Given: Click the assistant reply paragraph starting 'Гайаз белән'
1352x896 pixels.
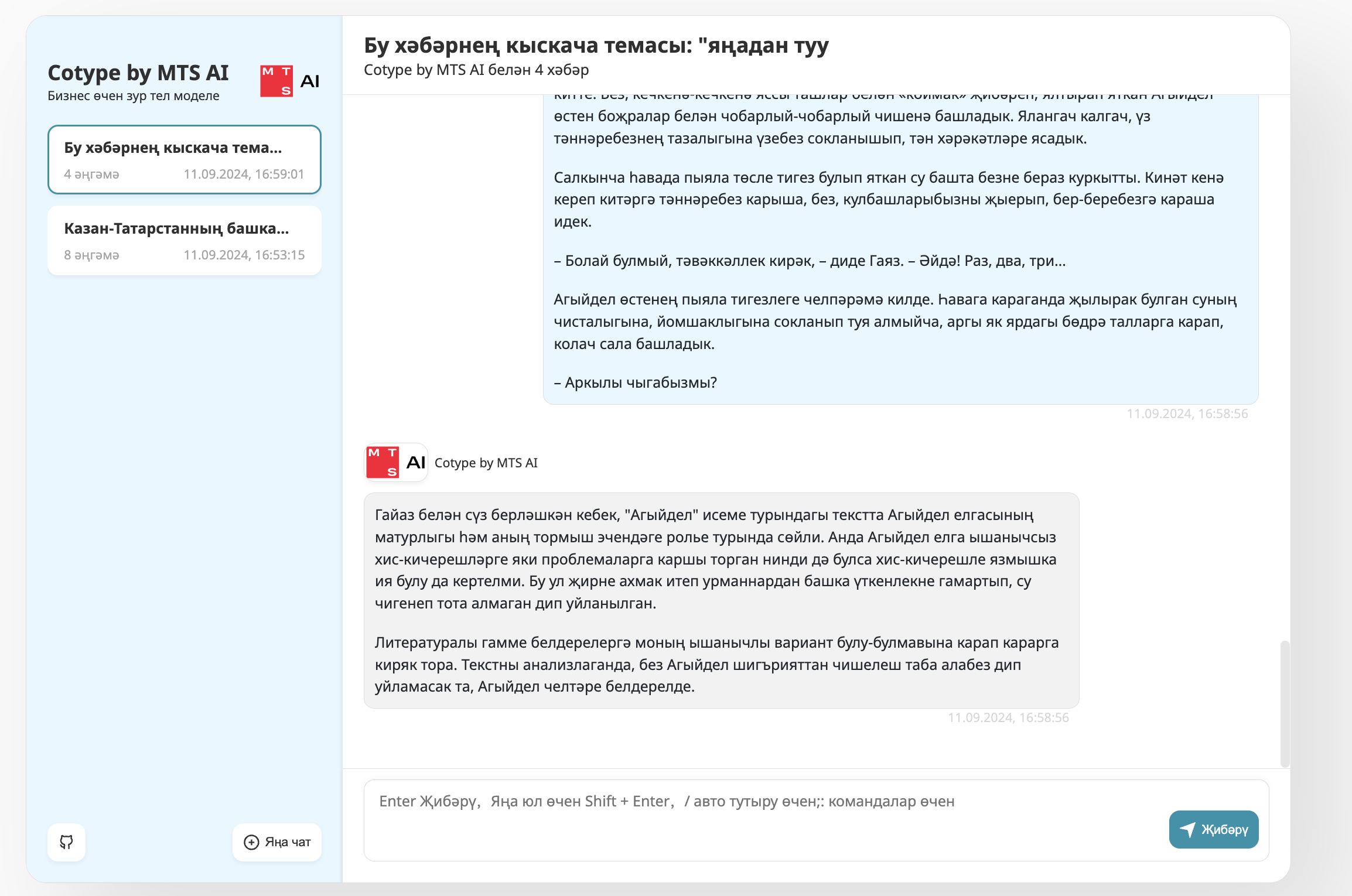Looking at the screenshot, I should (716, 559).
